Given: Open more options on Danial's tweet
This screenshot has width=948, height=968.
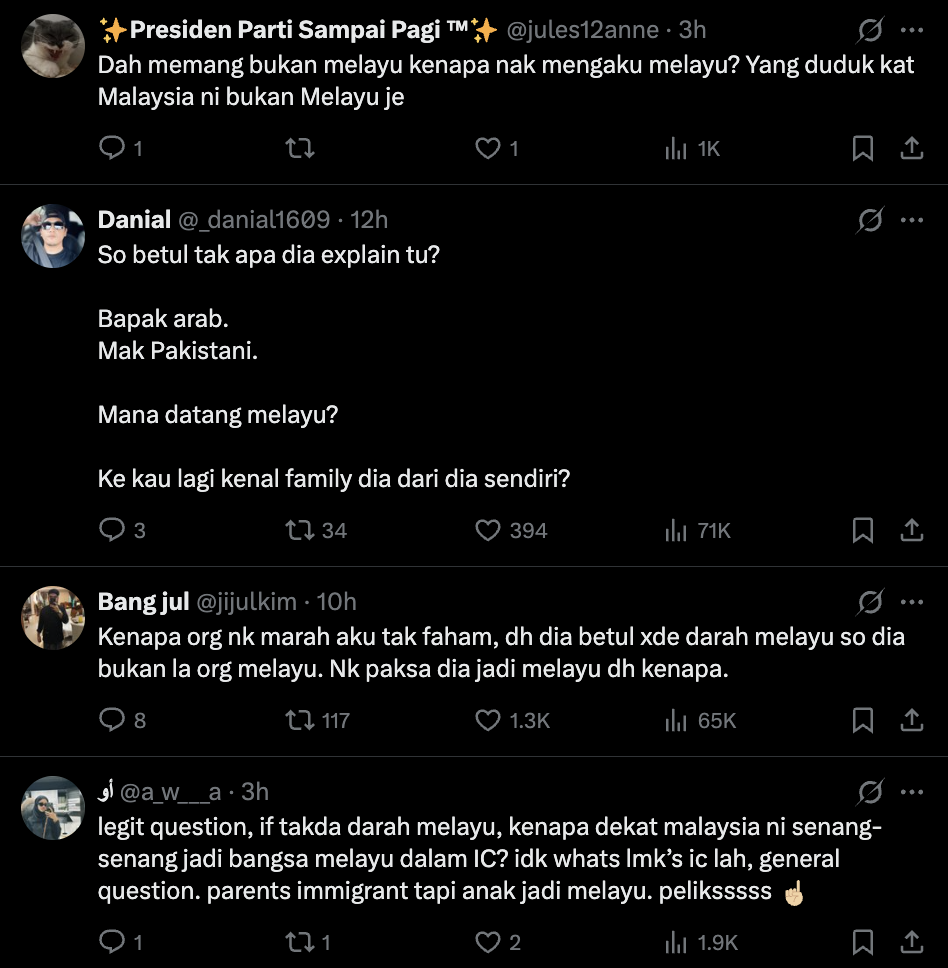Looking at the screenshot, I should [x=912, y=221].
